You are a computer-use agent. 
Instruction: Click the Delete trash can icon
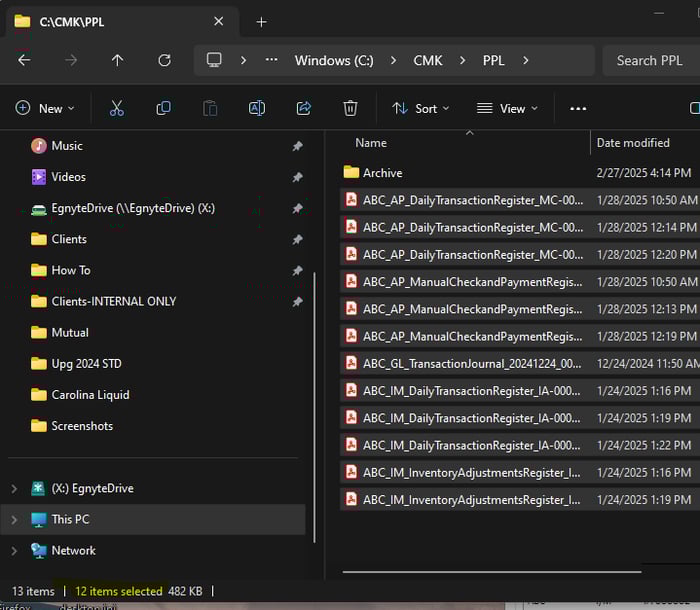(350, 108)
